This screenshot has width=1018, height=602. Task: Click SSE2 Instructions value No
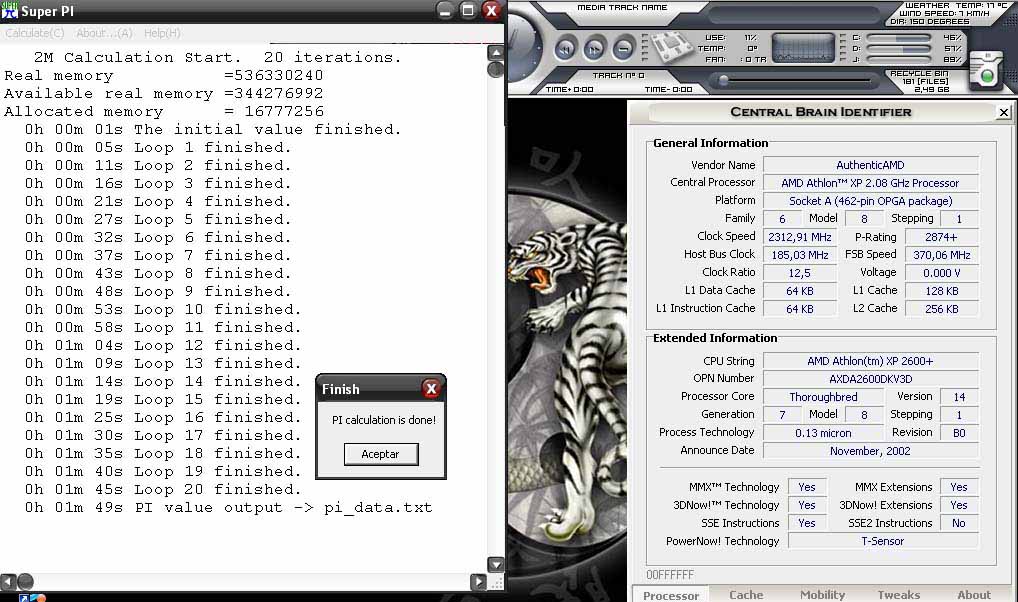(x=960, y=523)
